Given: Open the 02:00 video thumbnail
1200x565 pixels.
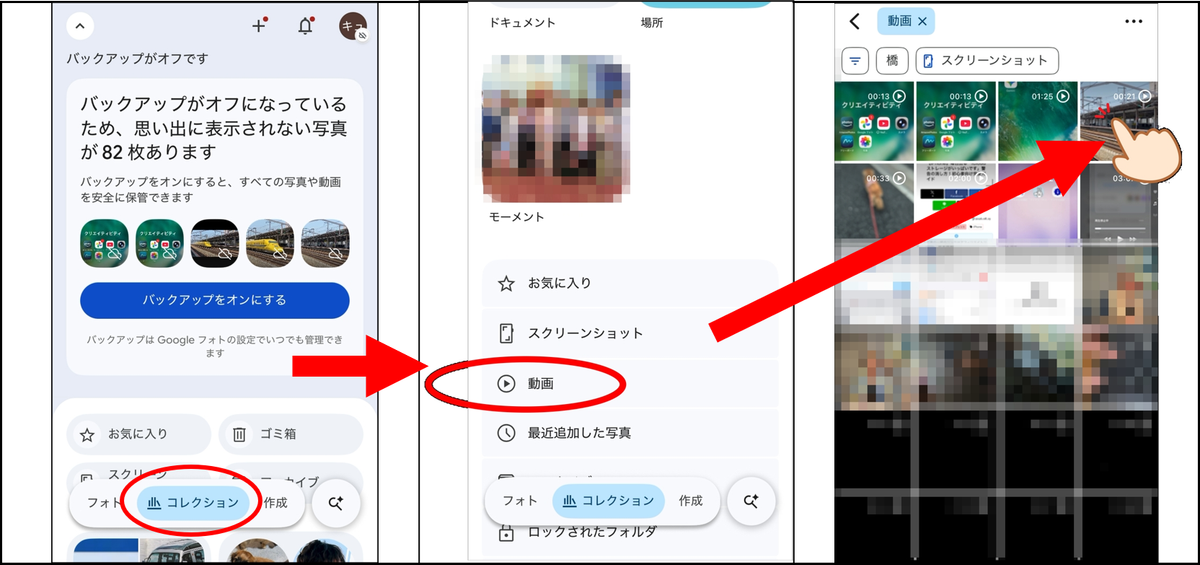Looking at the screenshot, I should tap(956, 203).
